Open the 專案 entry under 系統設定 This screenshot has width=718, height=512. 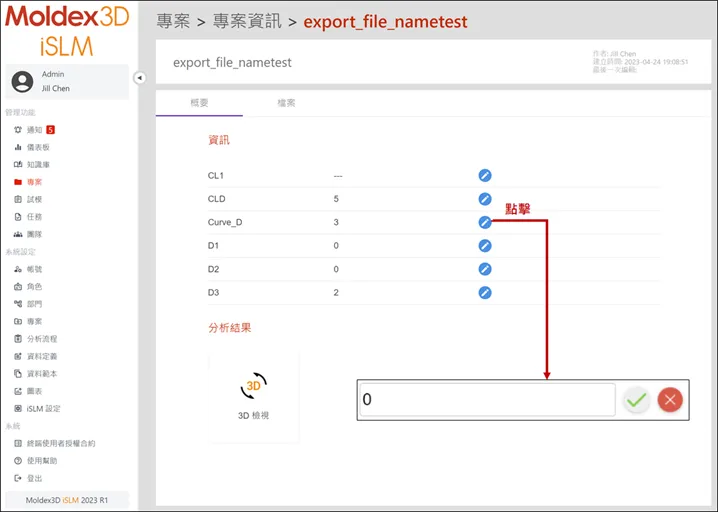pyautogui.click(x=28, y=321)
